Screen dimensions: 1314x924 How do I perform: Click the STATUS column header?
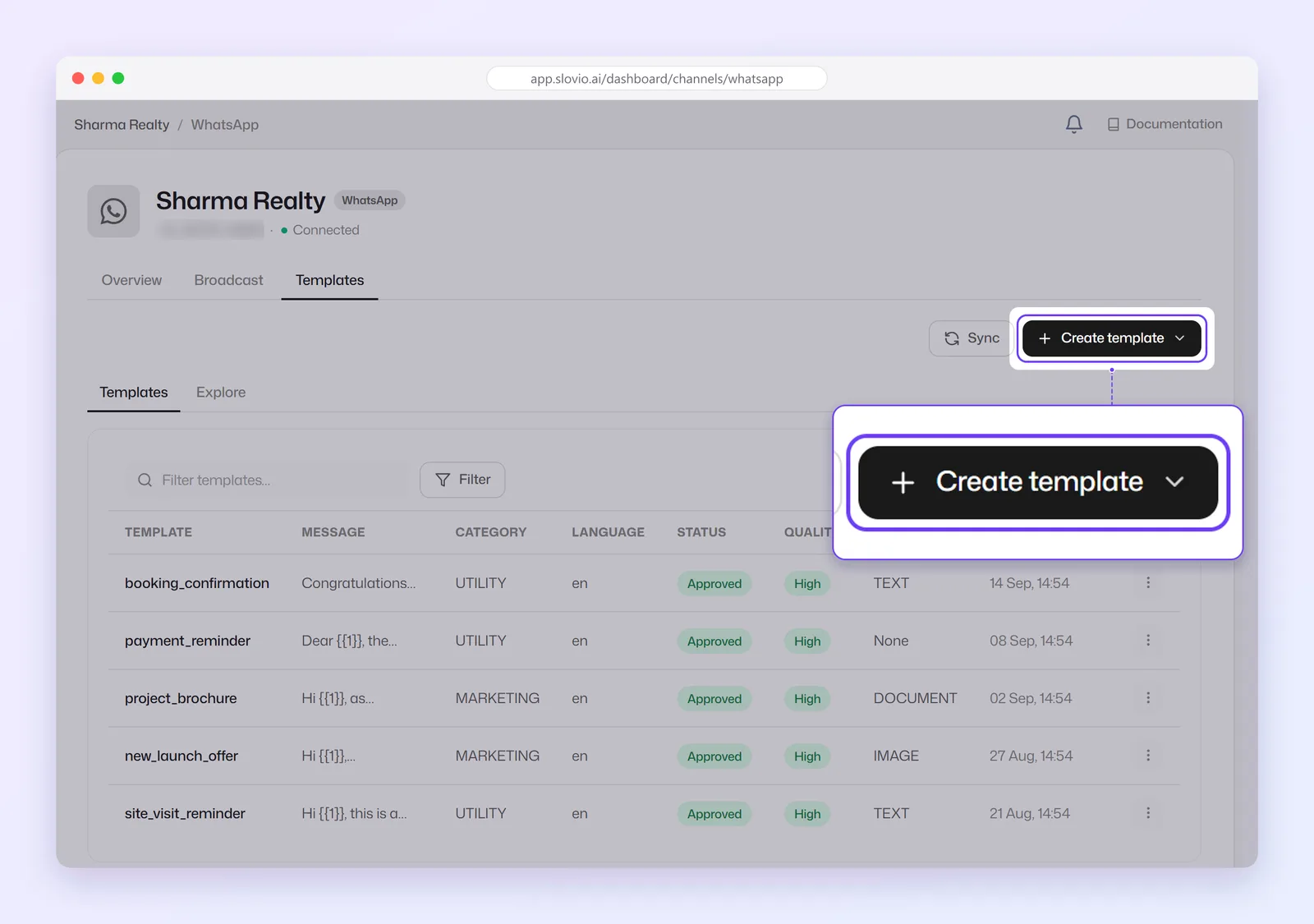tap(701, 532)
